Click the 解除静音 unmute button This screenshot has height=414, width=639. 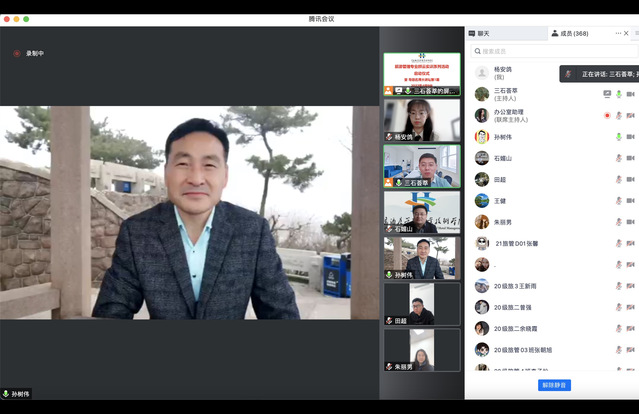point(553,385)
